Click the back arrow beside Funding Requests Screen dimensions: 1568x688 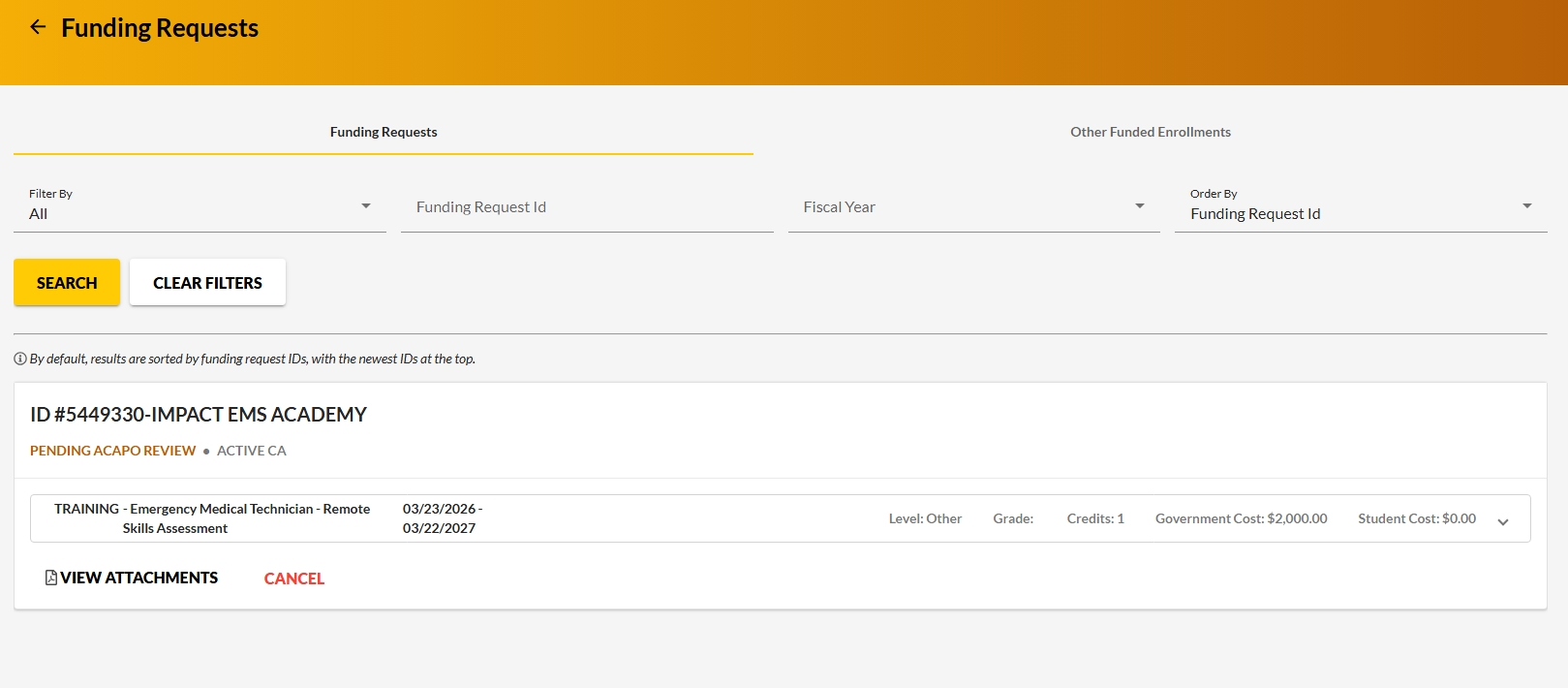38,27
